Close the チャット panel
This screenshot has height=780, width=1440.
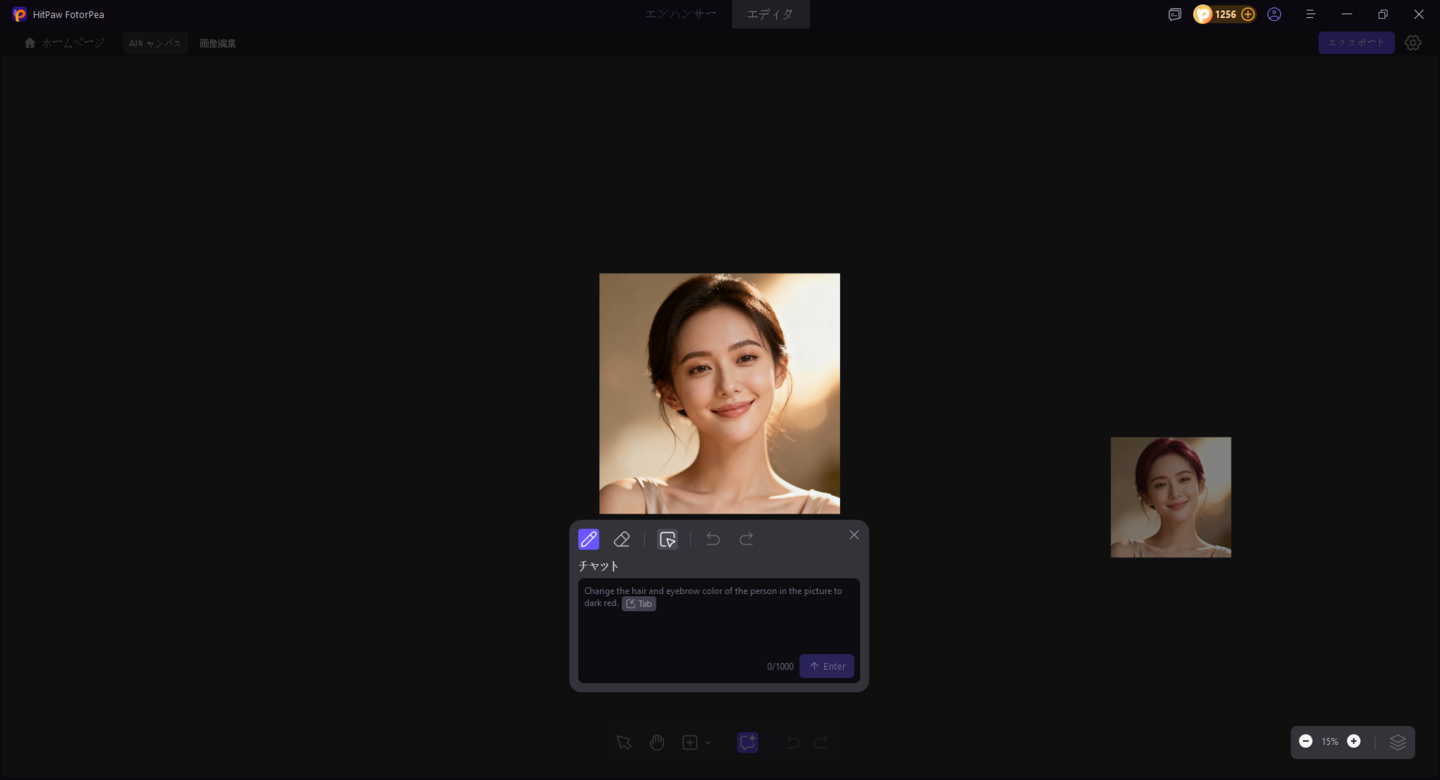coord(854,535)
